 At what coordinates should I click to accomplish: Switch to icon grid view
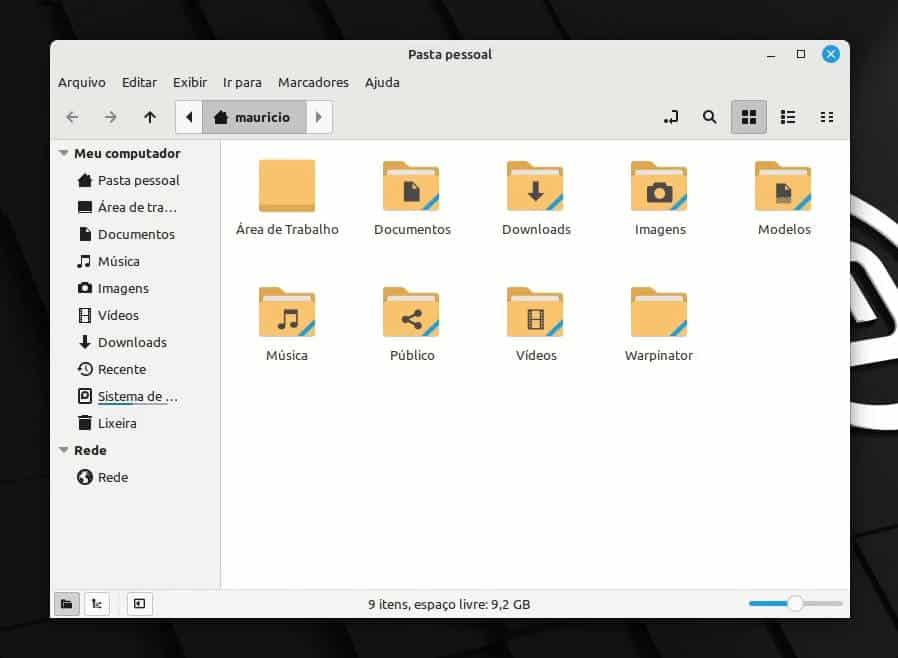click(748, 117)
